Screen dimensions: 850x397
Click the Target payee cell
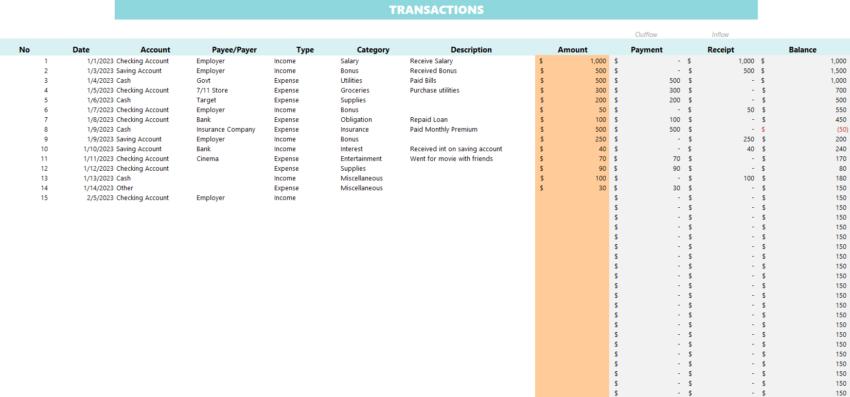click(x=206, y=100)
